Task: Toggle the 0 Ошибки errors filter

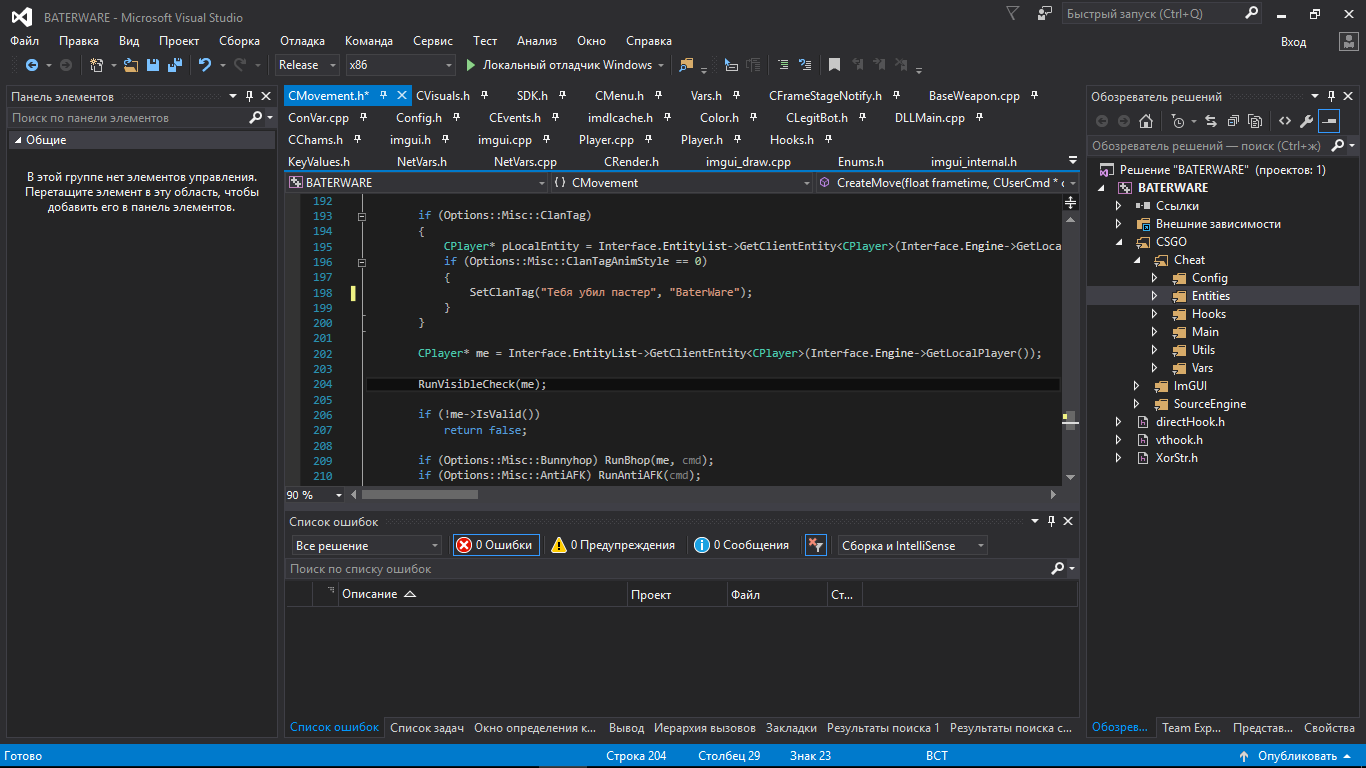Action: coord(496,545)
